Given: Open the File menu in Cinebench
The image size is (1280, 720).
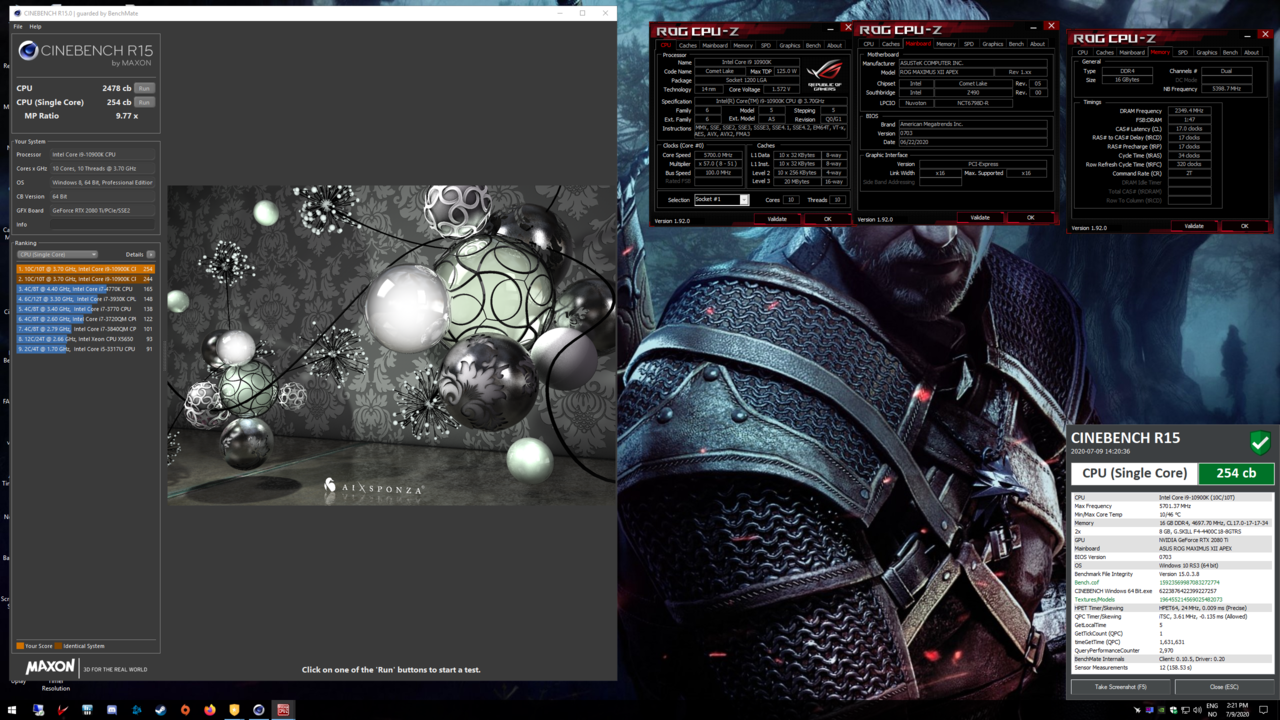Looking at the screenshot, I should tap(18, 27).
